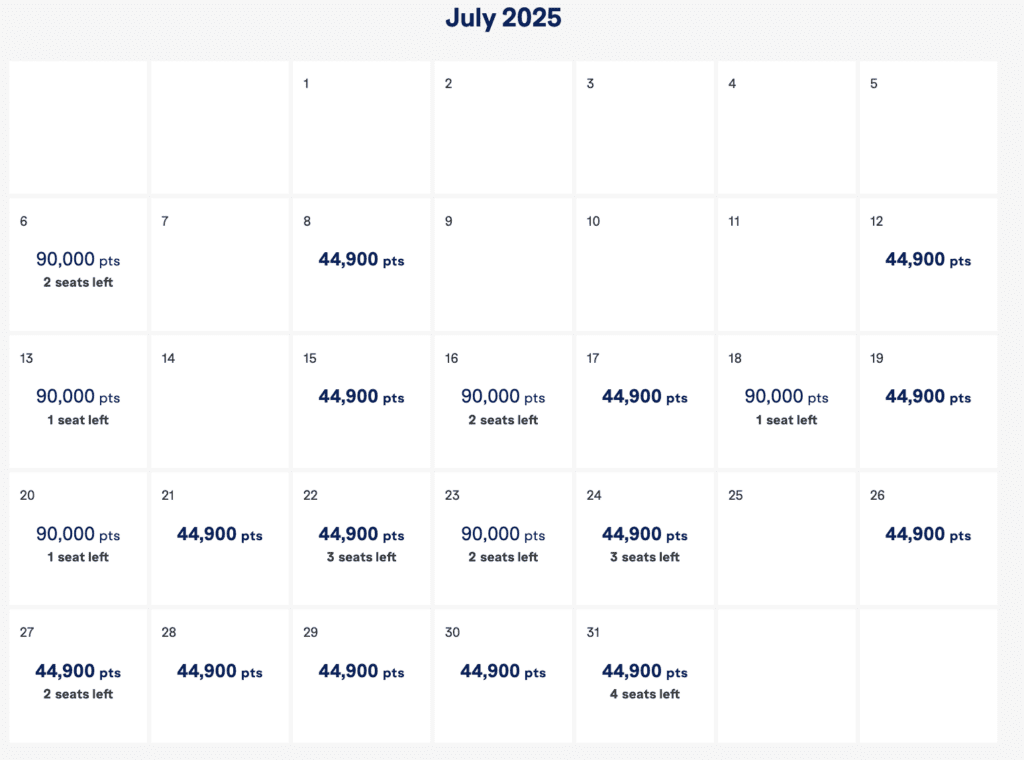
Task: Select July 31 with 4 seats left
Action: click(643, 675)
